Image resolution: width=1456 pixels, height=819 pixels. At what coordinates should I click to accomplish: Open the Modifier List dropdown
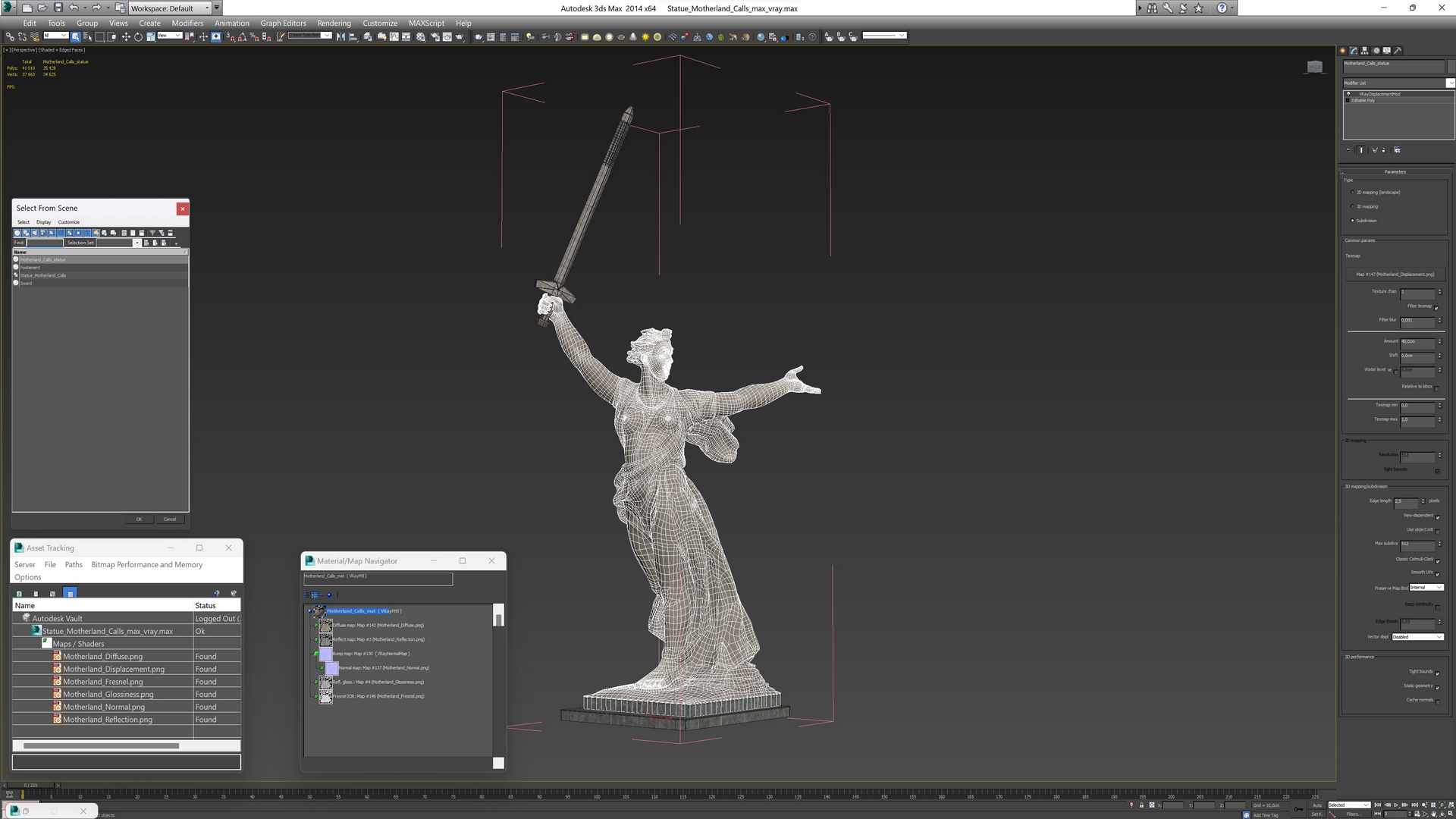(1398, 83)
